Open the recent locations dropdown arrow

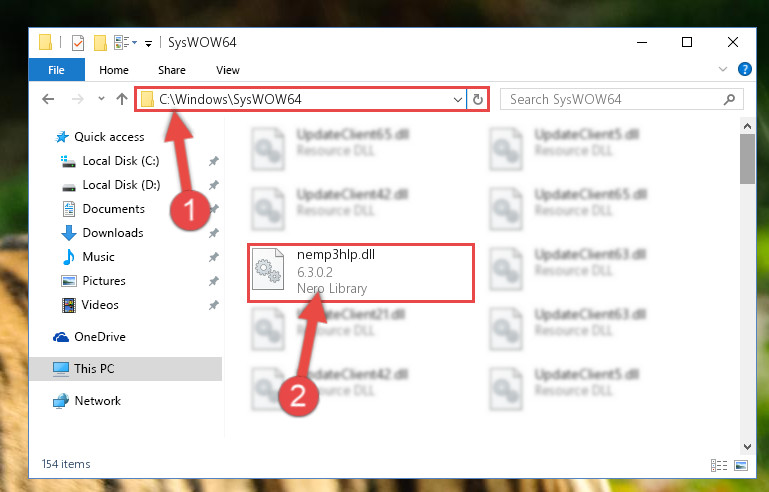pos(101,99)
